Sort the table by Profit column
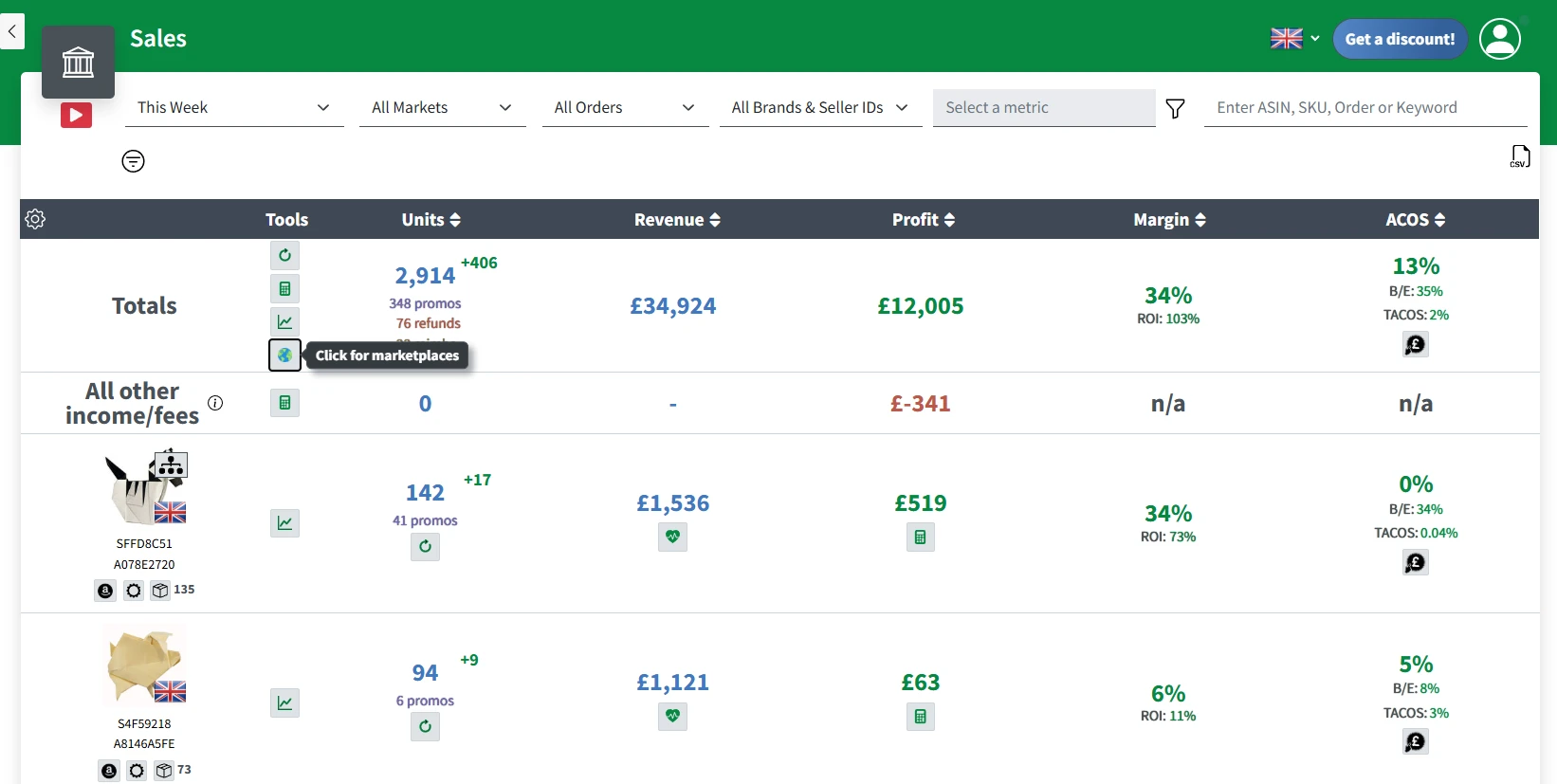The image size is (1557, 784). point(924,220)
